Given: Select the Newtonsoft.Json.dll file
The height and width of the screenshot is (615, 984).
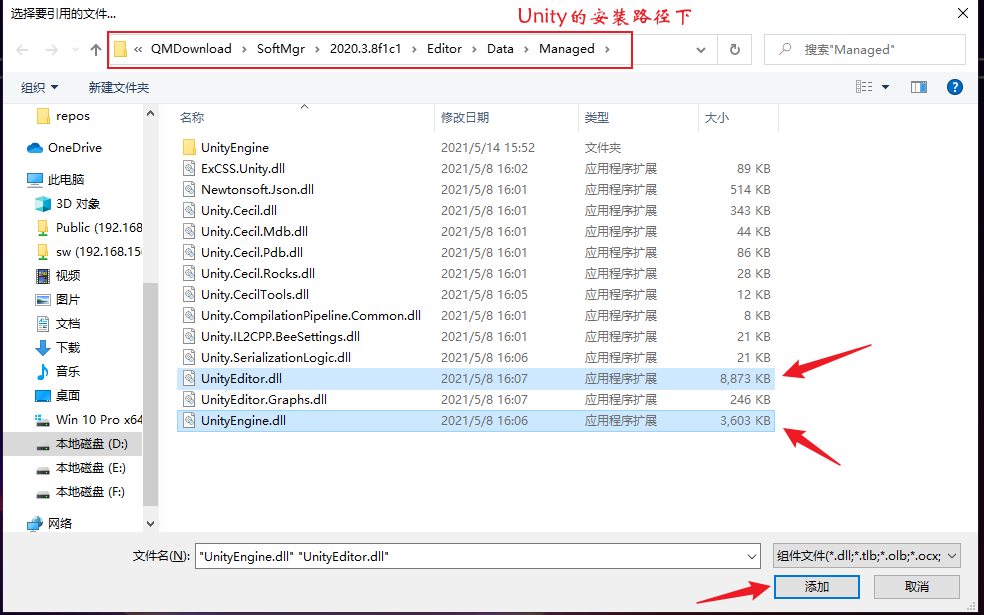Looking at the screenshot, I should (x=475, y=190).
